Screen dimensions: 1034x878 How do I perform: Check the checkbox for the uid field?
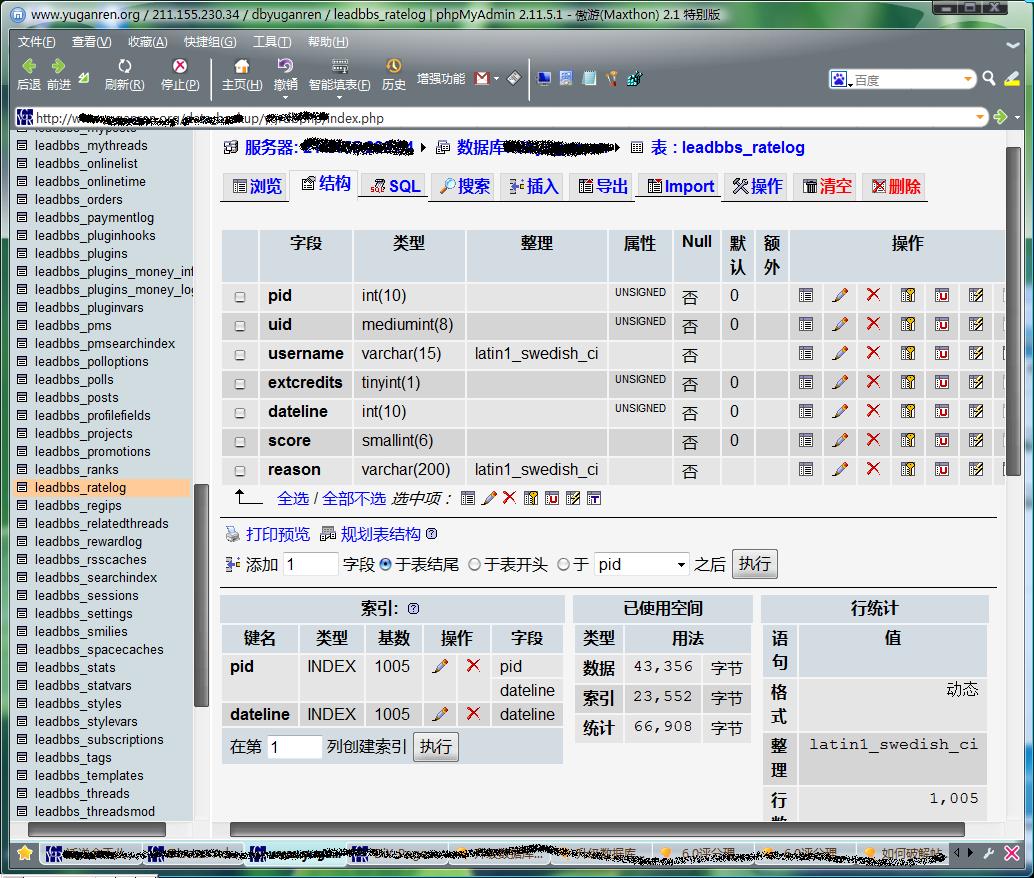tap(240, 326)
